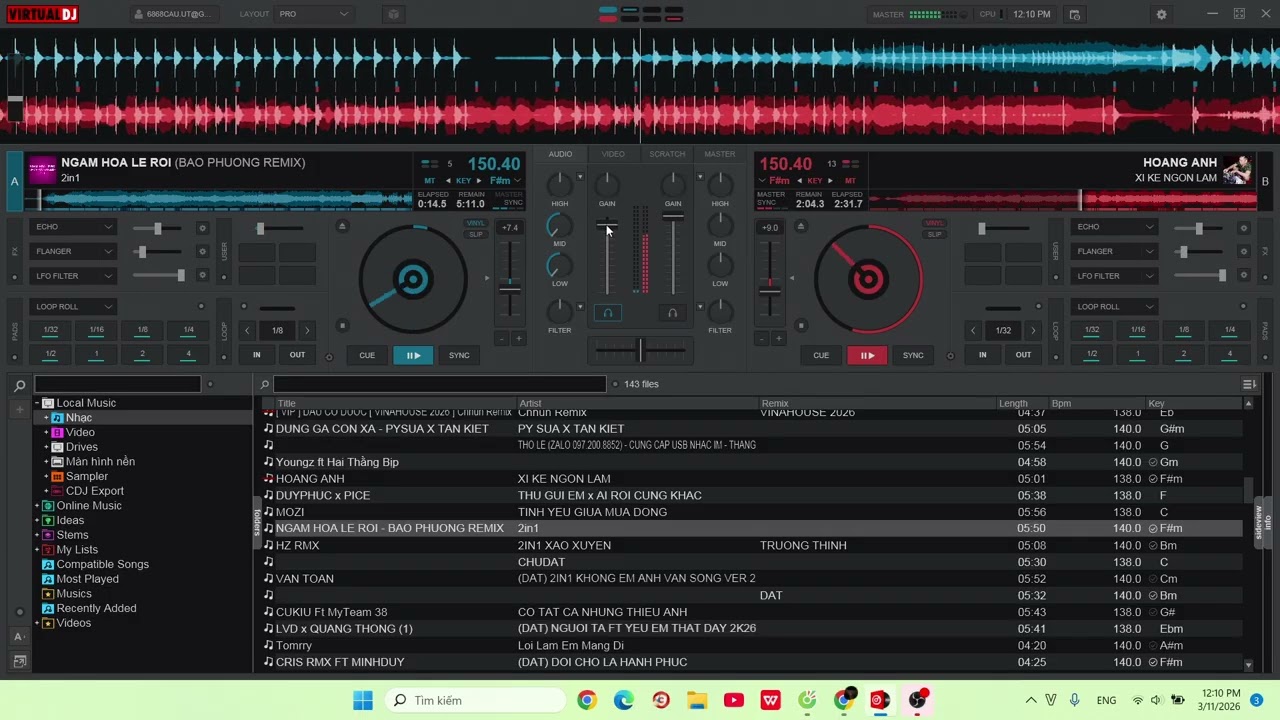Select deck A letter button
Viewport: 1280px width, 720px height.
point(14,181)
